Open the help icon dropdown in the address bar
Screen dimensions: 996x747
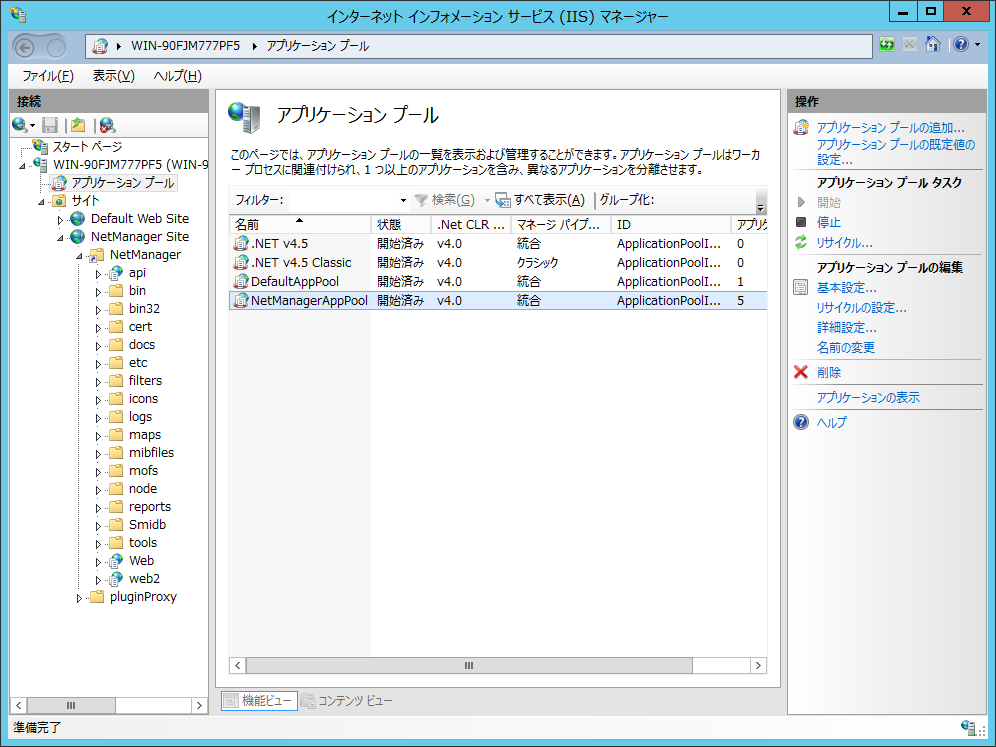965,45
